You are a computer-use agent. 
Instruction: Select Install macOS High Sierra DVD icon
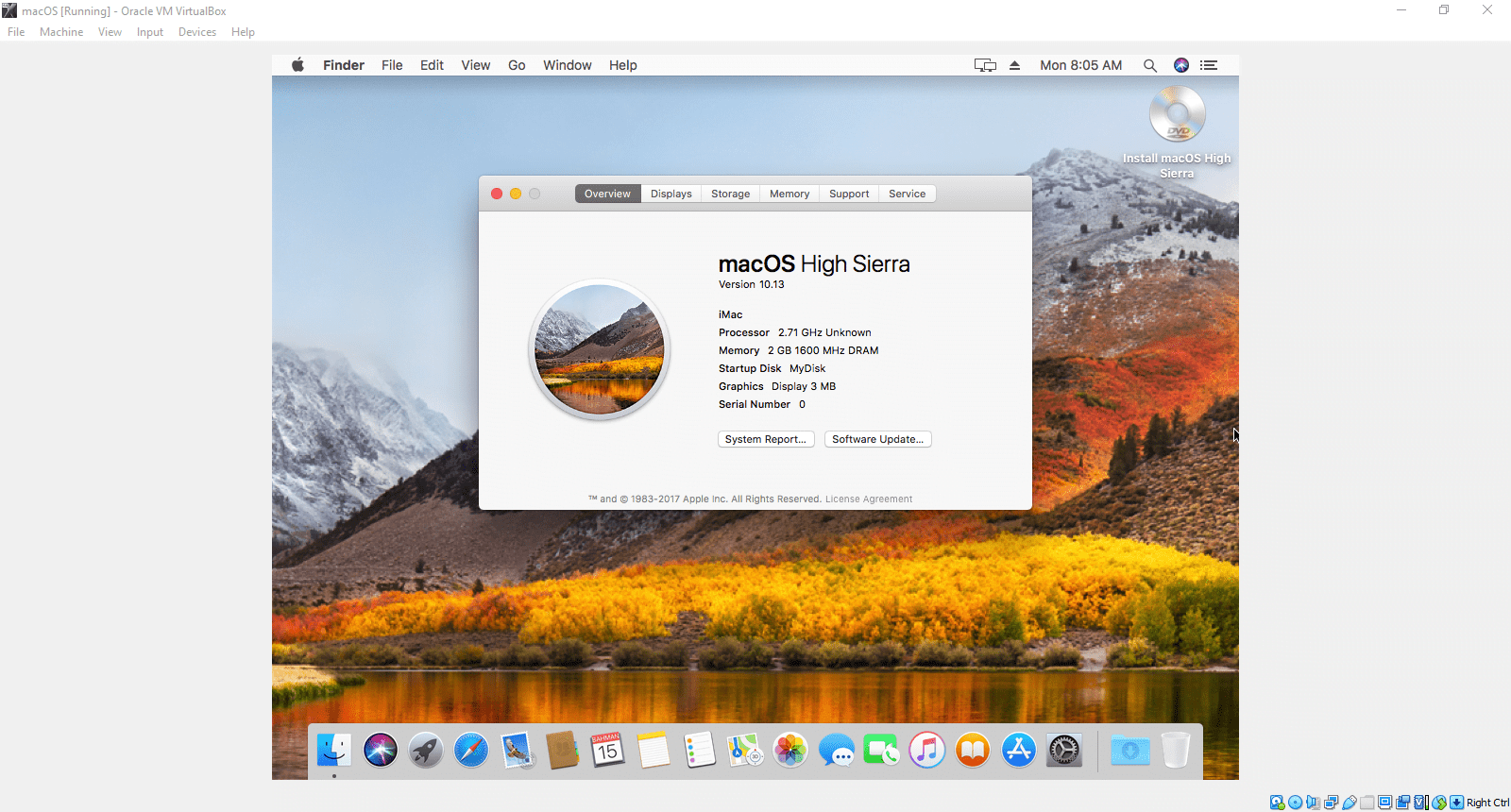click(x=1177, y=115)
